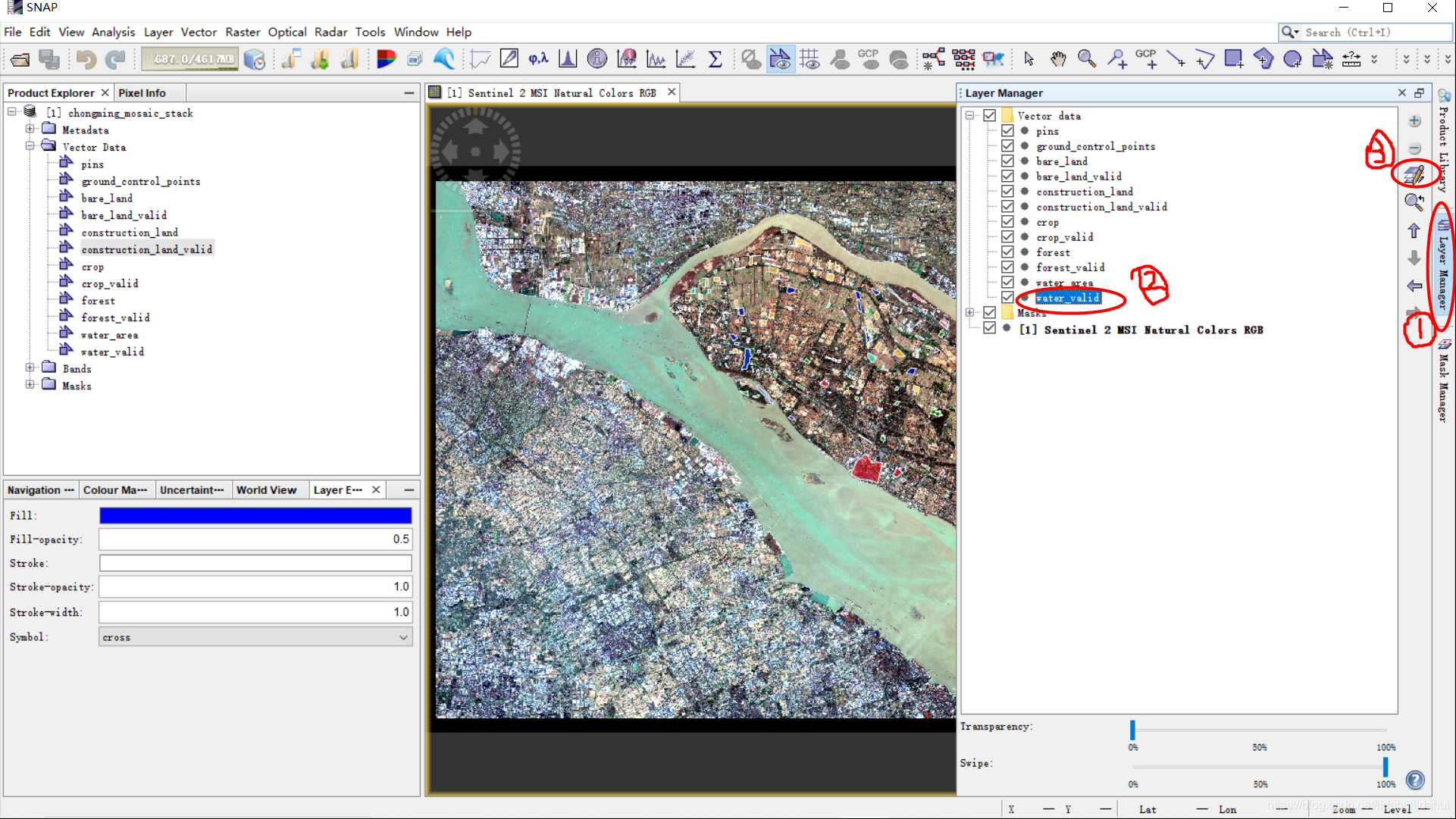1456x819 pixels.
Task: Open the Optical menu
Action: pyautogui.click(x=287, y=32)
